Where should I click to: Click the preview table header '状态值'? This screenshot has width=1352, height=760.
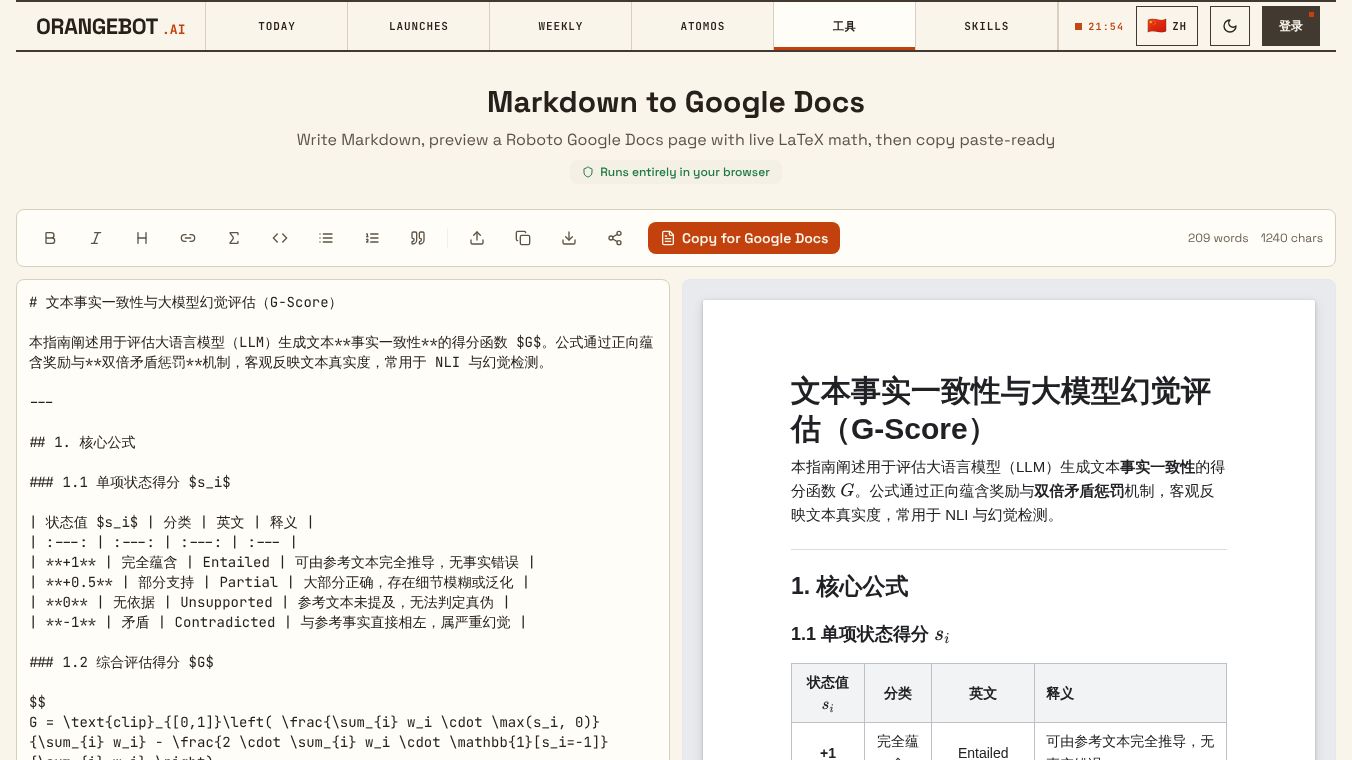(828, 693)
